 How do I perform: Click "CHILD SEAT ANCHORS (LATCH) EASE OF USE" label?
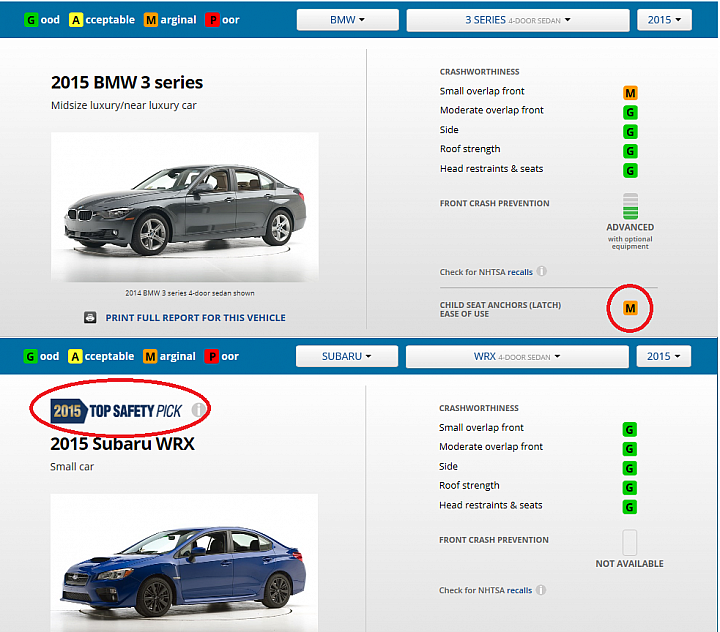coord(500,310)
